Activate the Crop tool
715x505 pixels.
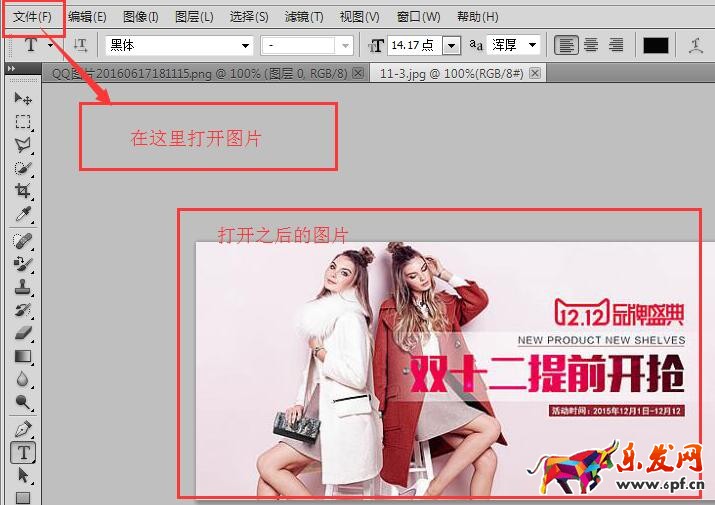tap(23, 191)
